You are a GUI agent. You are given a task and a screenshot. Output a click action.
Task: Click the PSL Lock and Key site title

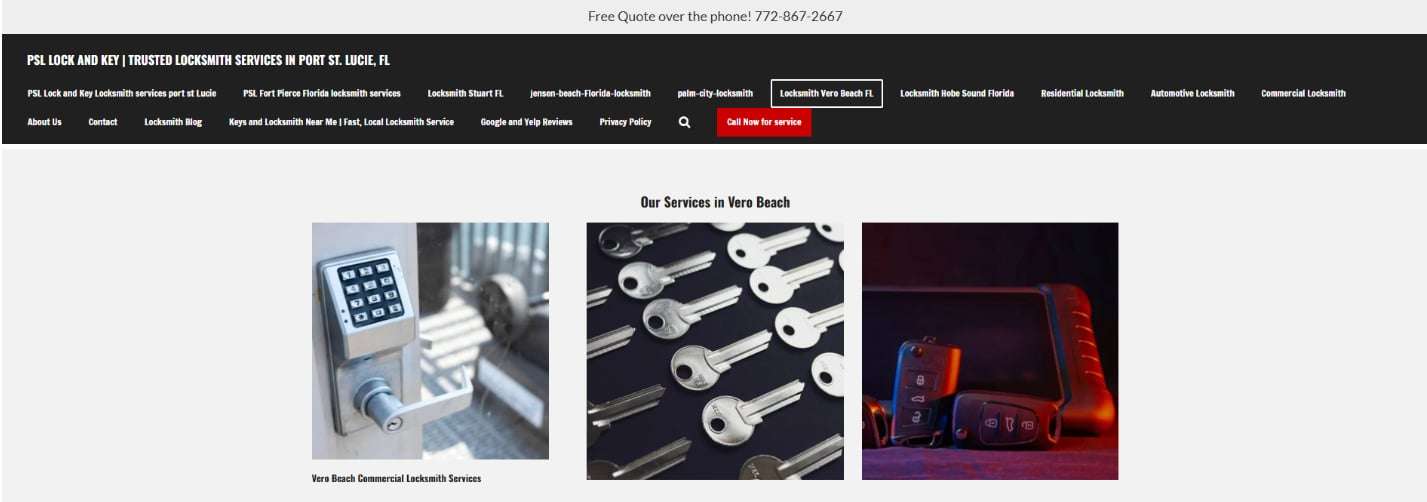(x=208, y=60)
